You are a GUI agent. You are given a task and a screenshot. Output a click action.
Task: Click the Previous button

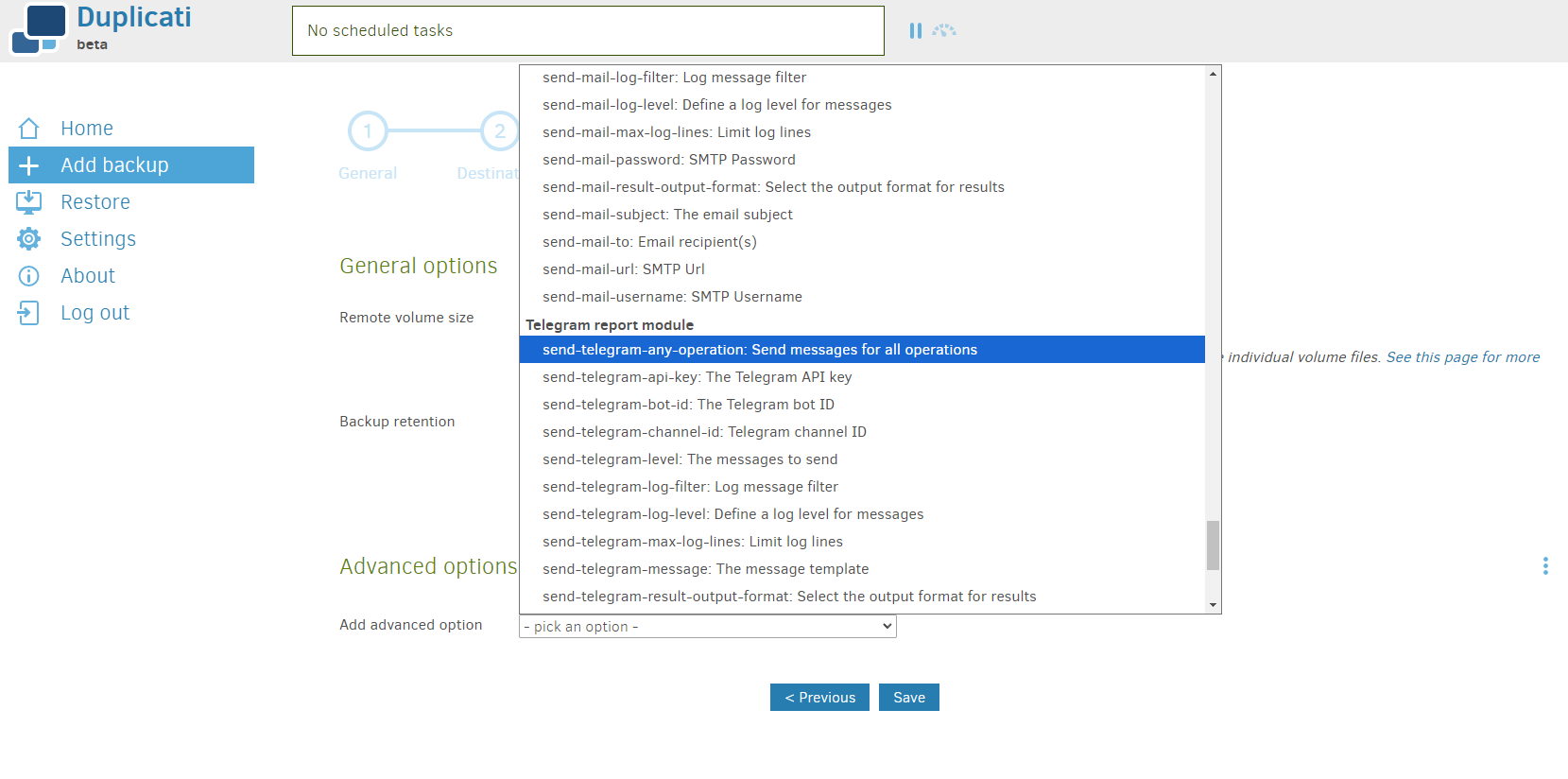pos(819,698)
